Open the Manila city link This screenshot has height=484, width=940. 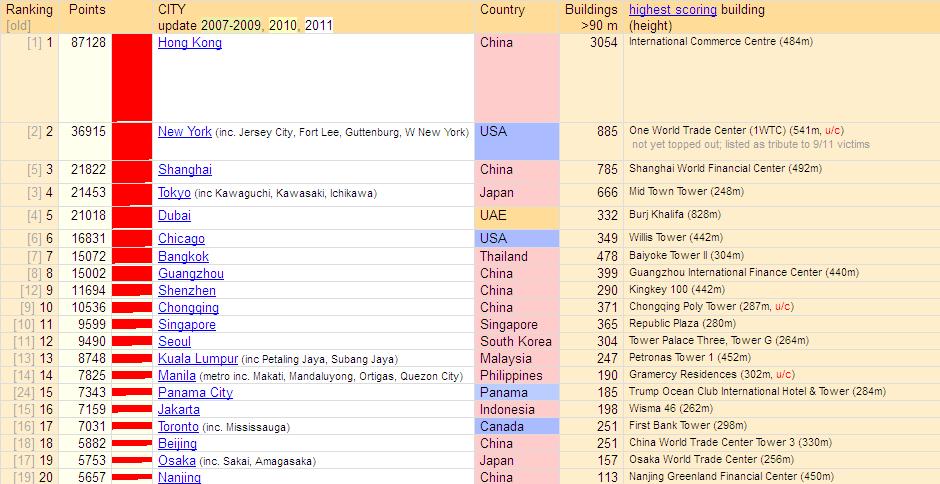[x=177, y=375]
